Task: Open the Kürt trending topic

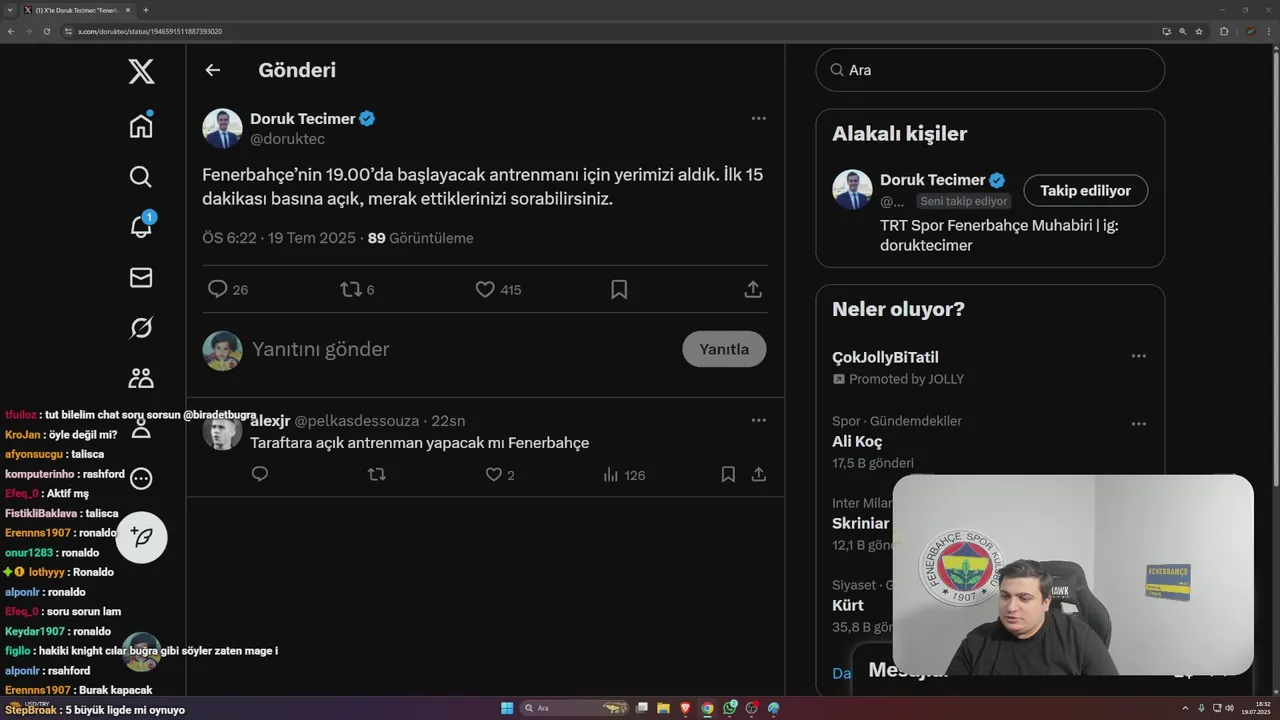Action: click(x=848, y=605)
